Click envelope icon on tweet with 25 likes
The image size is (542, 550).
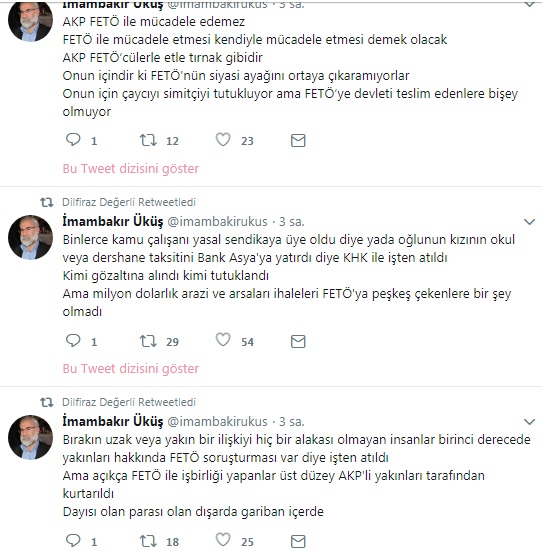298,541
